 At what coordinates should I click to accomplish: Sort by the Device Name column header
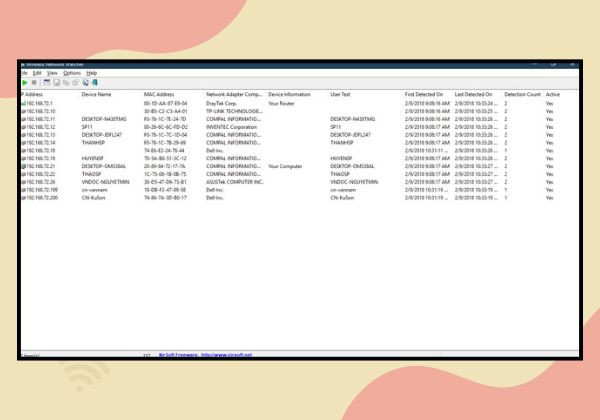(x=96, y=94)
